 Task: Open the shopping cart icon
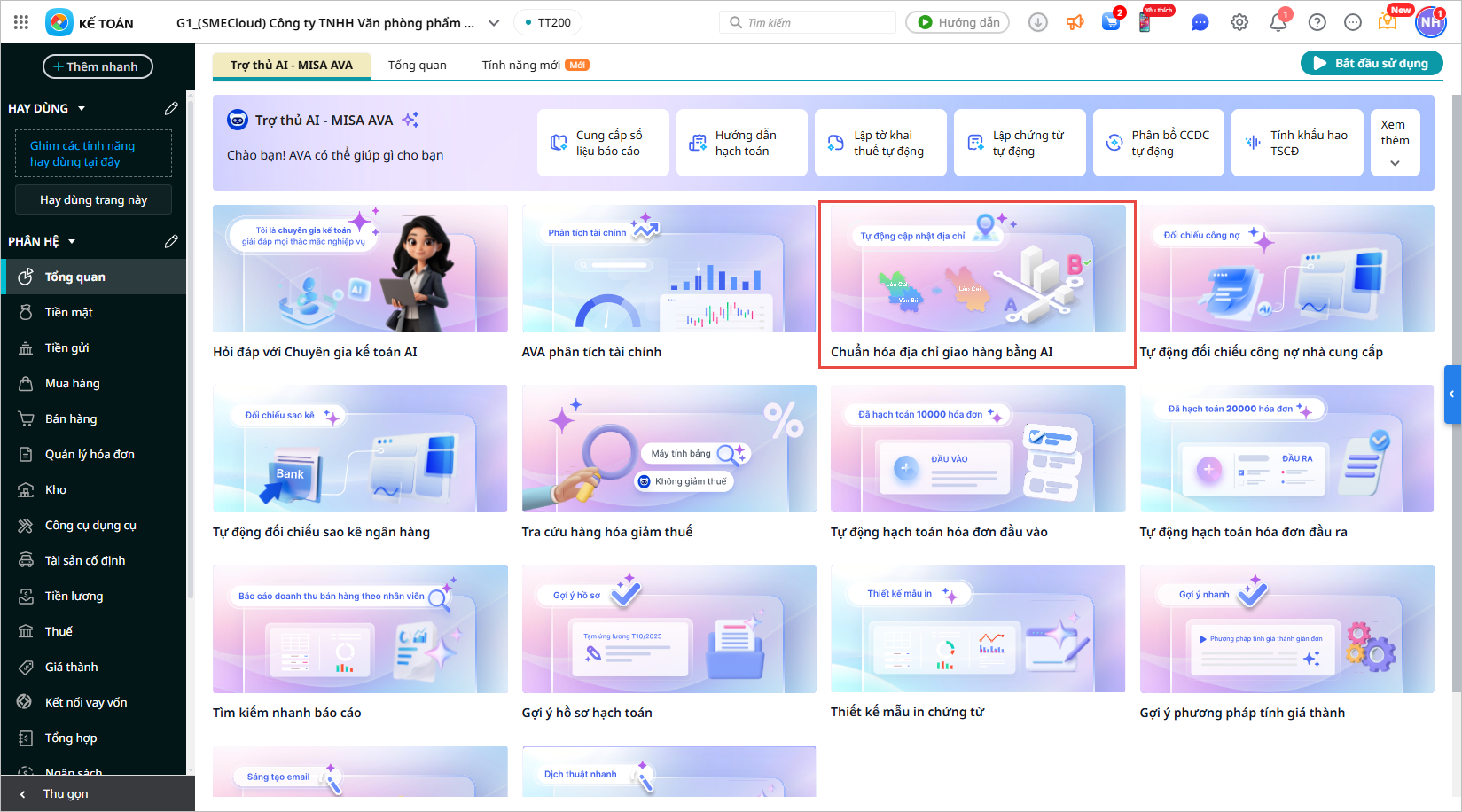coord(1111,22)
